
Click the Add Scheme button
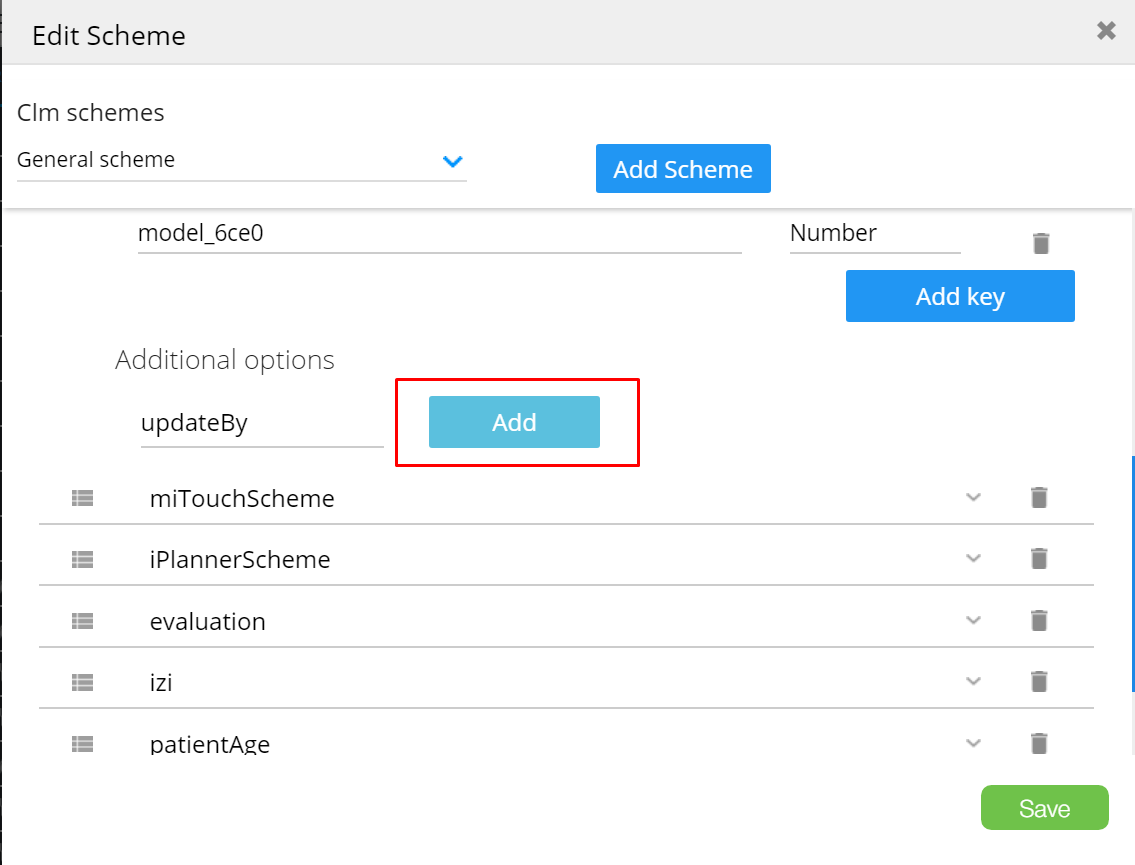pos(683,169)
